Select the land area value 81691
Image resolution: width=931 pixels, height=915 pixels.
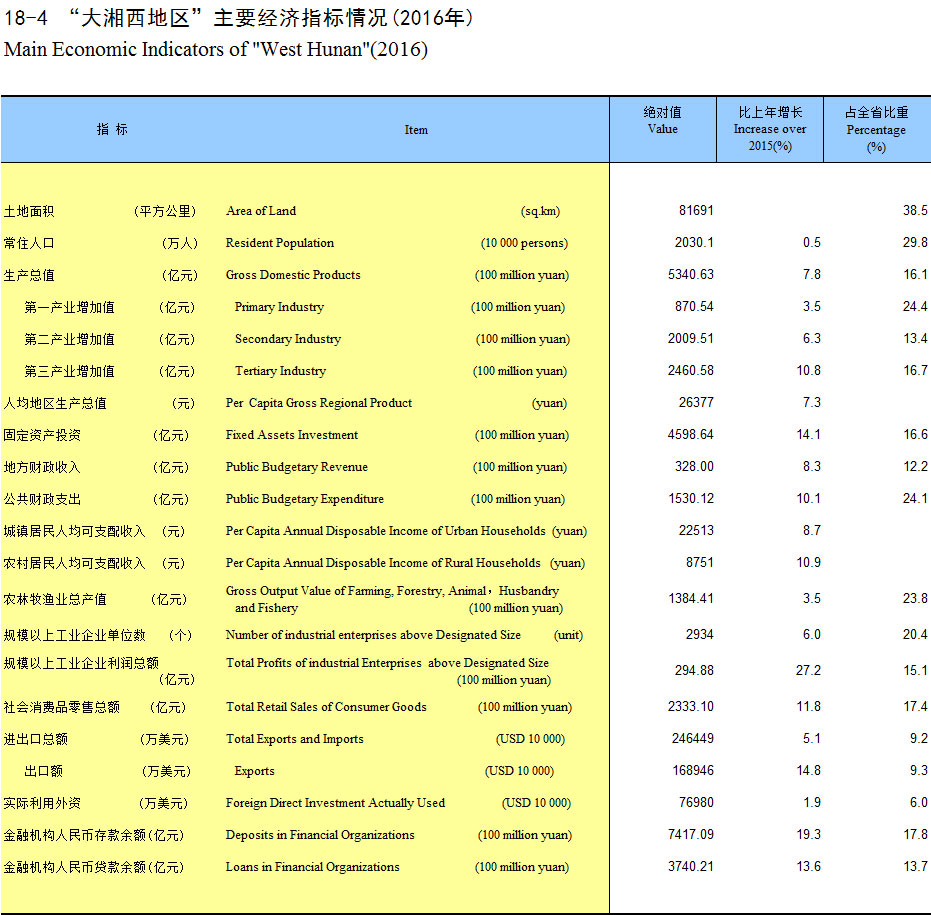point(696,210)
